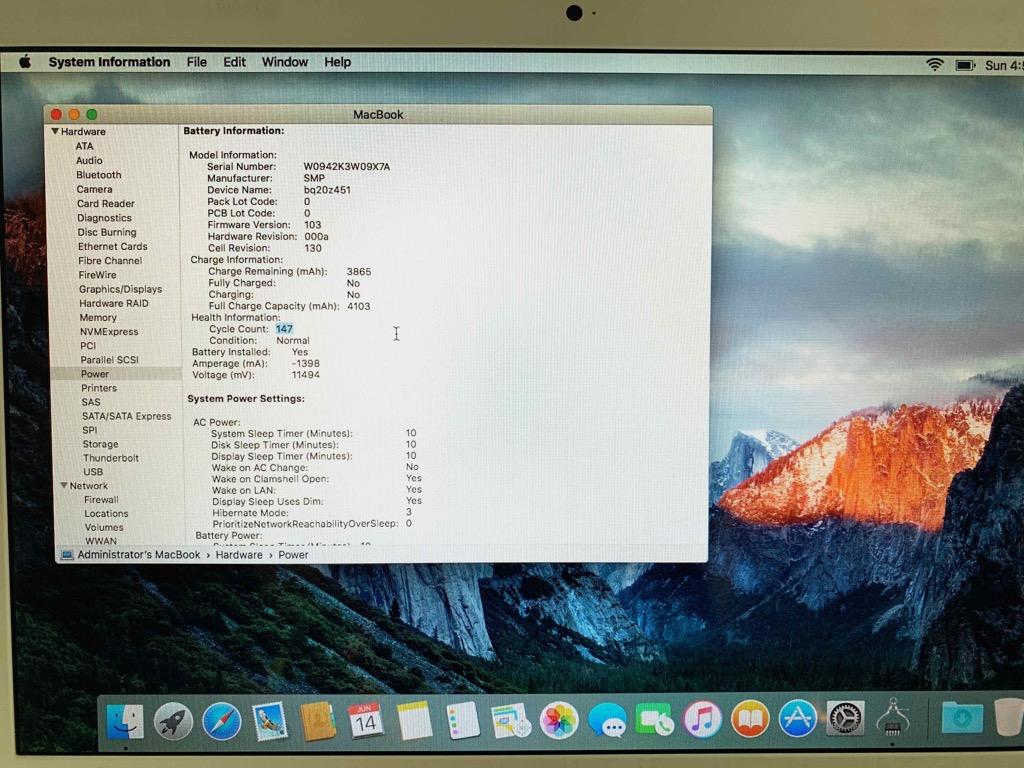This screenshot has width=1024, height=768.
Task: Launch iTunes from the Dock
Action: click(701, 720)
